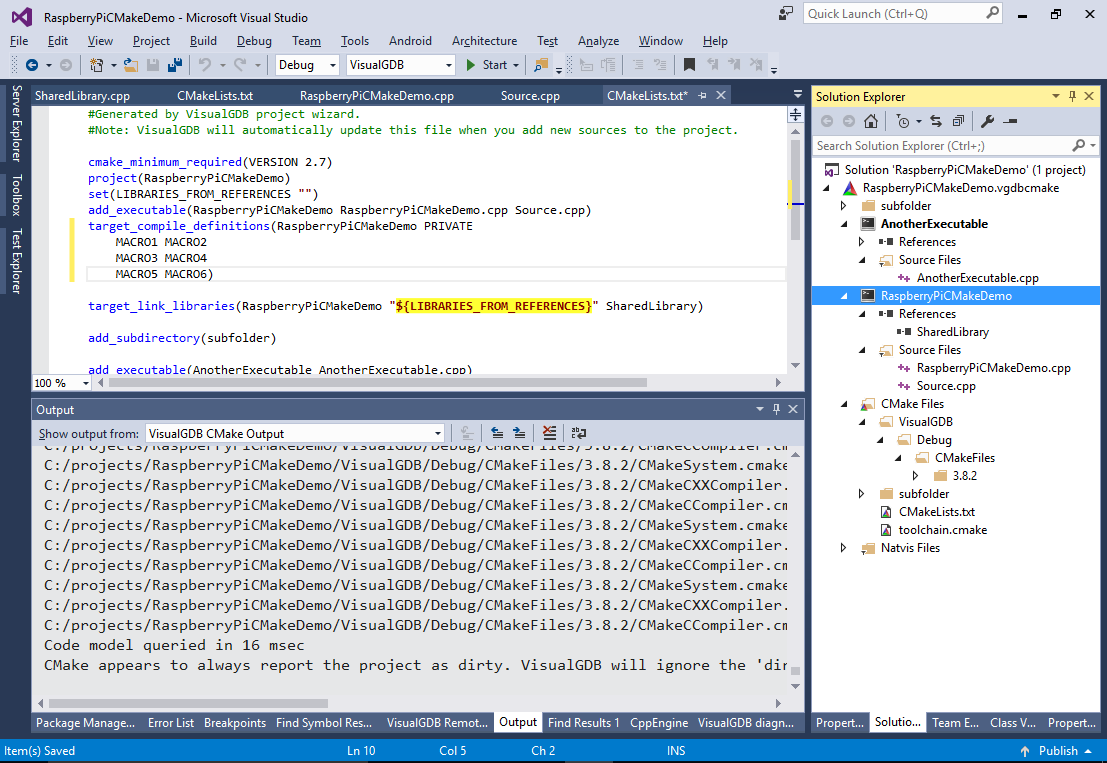The height and width of the screenshot is (763, 1107).
Task: Collapse the CMake Files node
Action: click(x=844, y=404)
